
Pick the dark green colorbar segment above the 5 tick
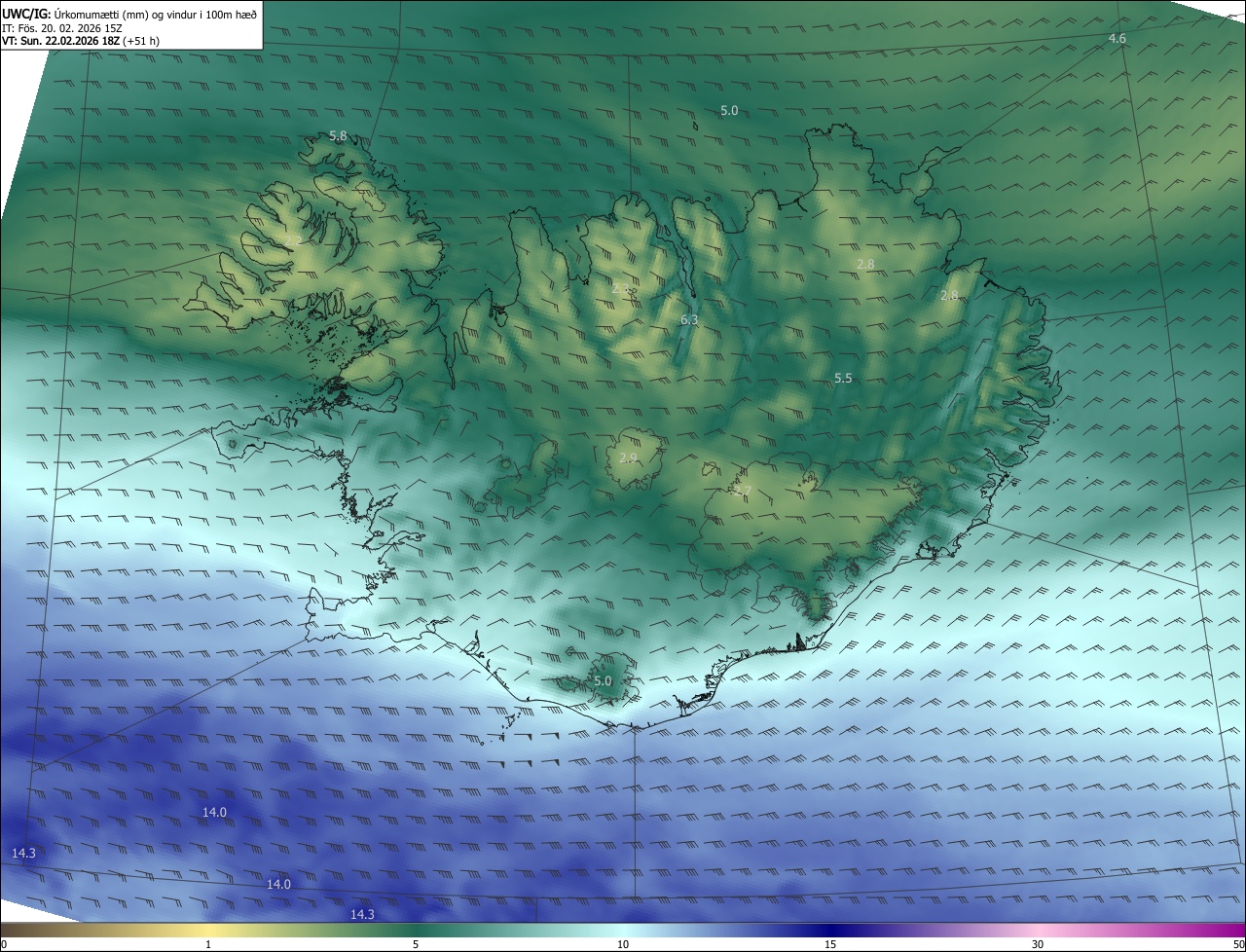tap(416, 930)
